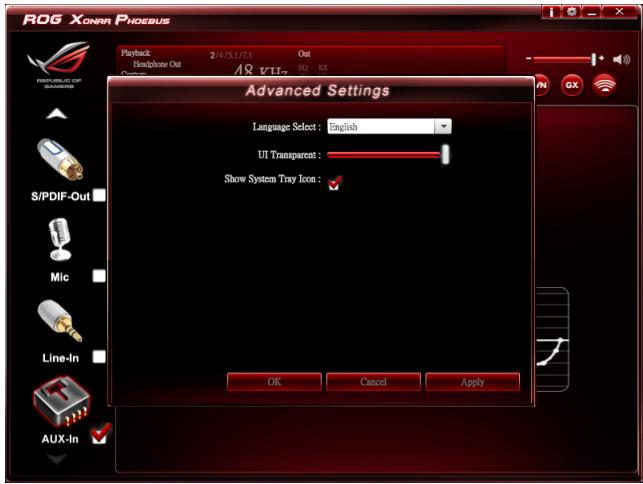Click the minus volume decrease icon
Viewport: 643px width, 484px height.
click(x=529, y=59)
